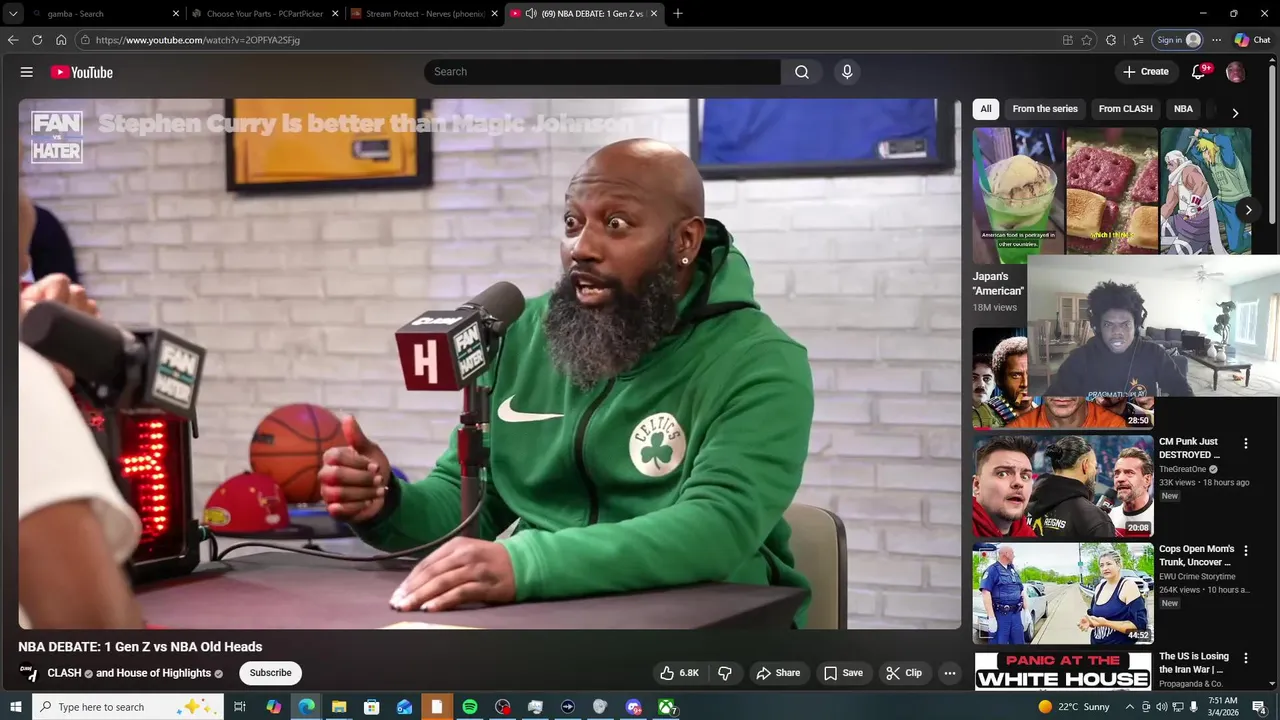Open YouTube notifications bell
1280x720 pixels.
(x=1199, y=72)
